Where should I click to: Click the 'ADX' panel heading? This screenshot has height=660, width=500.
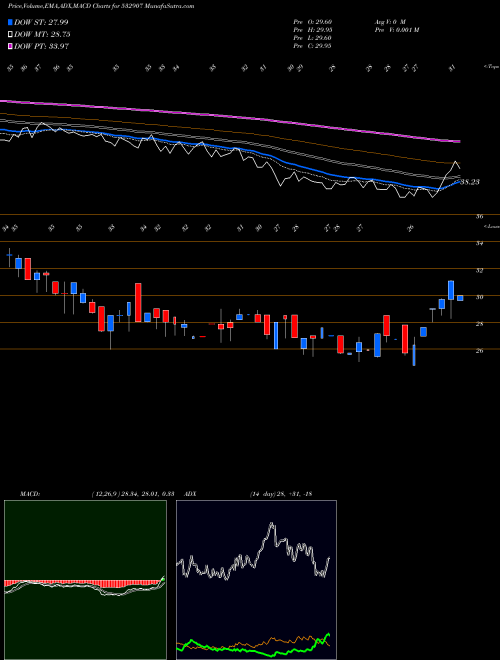(x=190, y=494)
